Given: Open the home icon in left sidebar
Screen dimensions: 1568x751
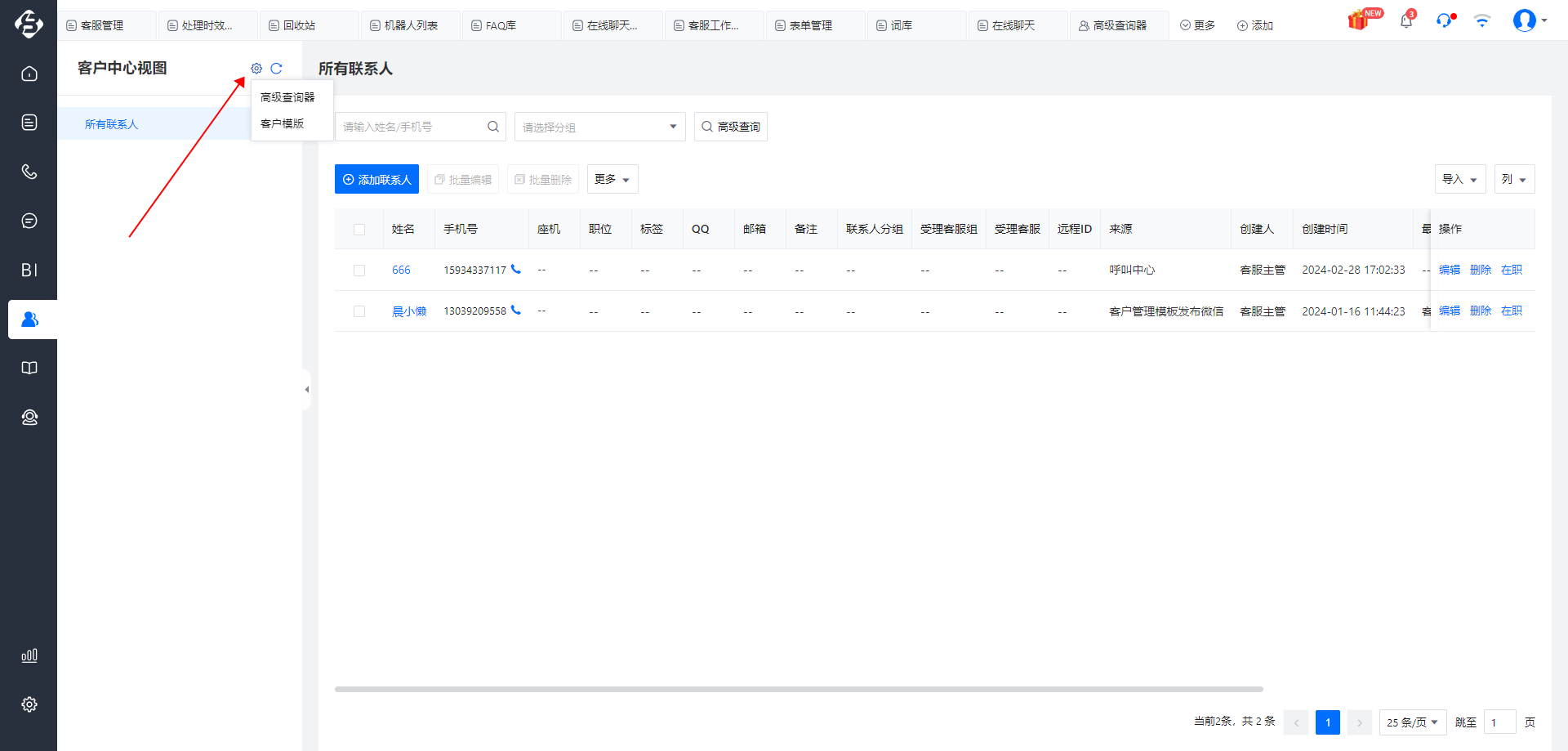Looking at the screenshot, I should (29, 74).
